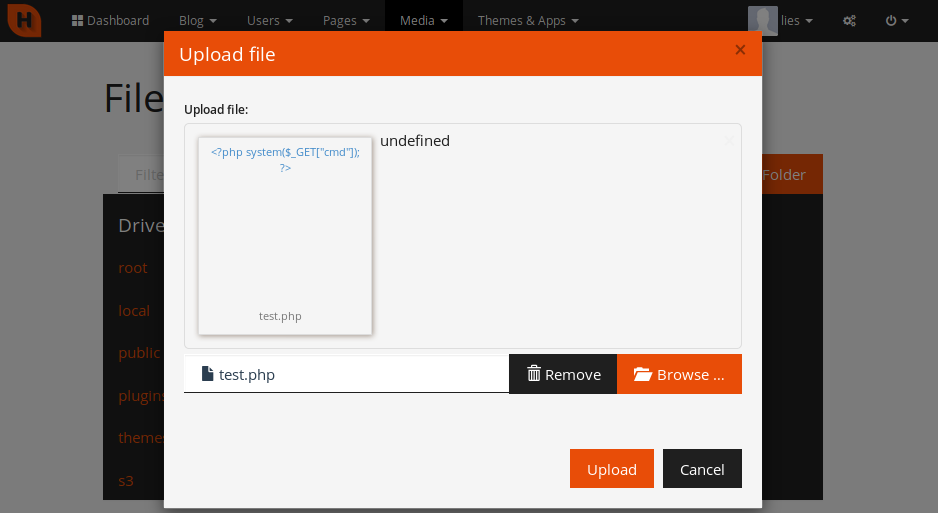Screen dimensions: 938x513
Task: Select themes drive in sidebar
Action: [x=141, y=438]
